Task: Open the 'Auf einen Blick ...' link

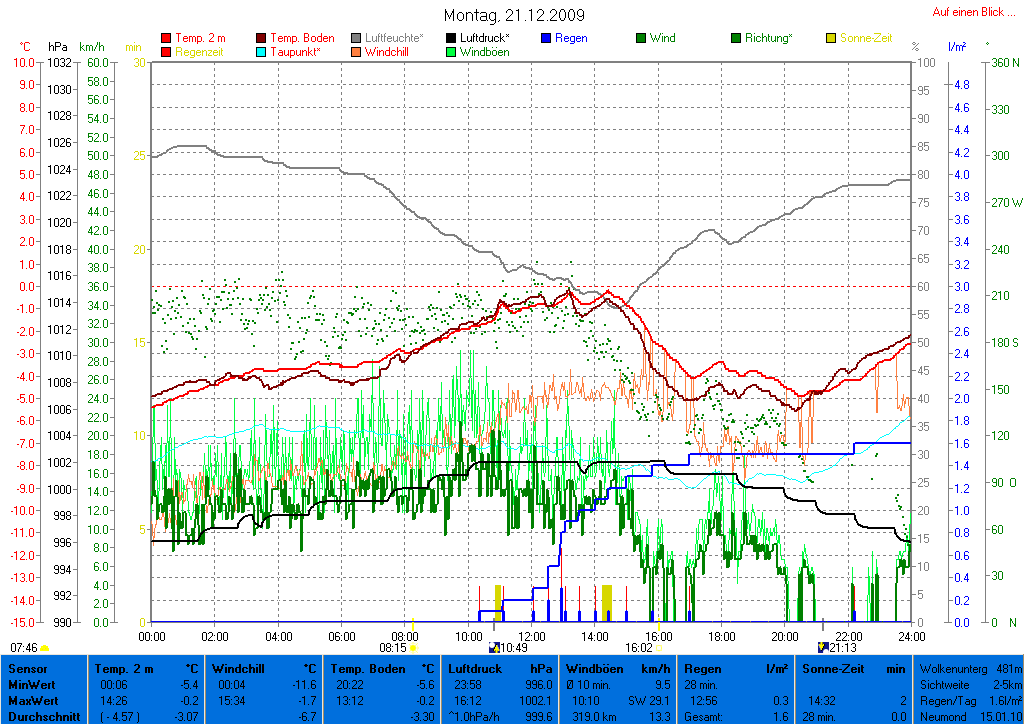Action: point(973,12)
